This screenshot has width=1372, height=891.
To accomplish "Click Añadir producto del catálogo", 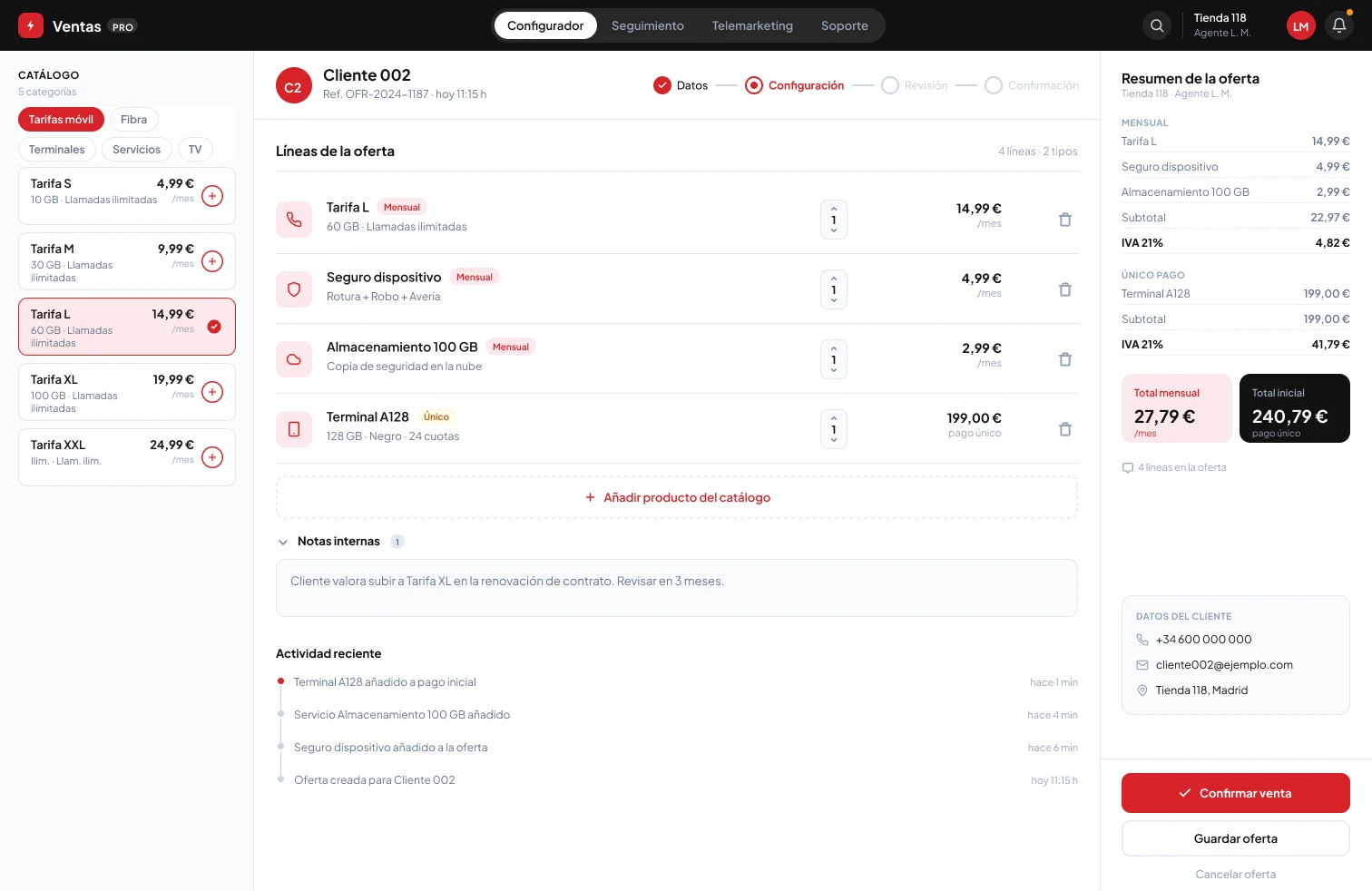I will click(677, 497).
